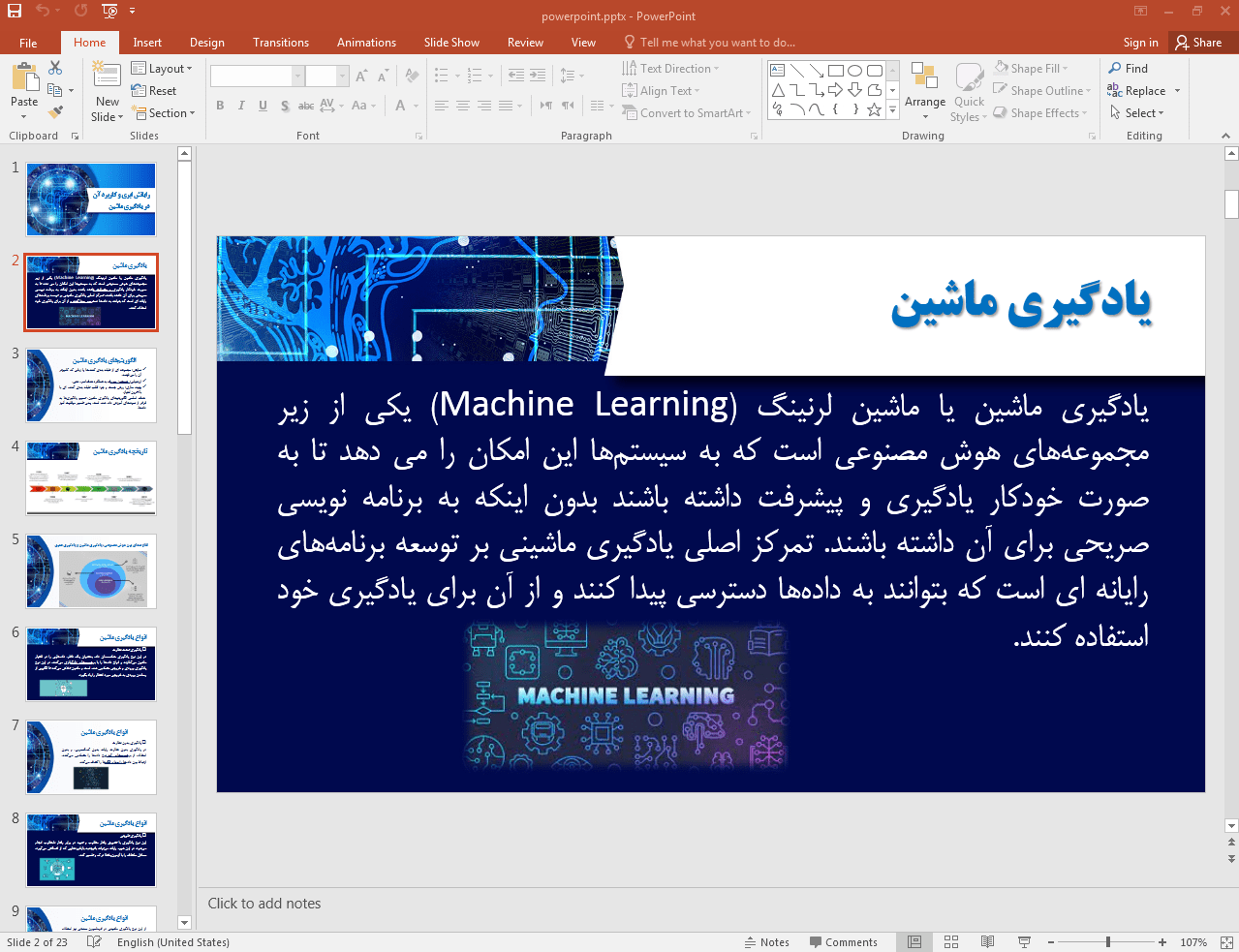Toggle Normal view button in status bar
The image size is (1239, 952).
914,942
